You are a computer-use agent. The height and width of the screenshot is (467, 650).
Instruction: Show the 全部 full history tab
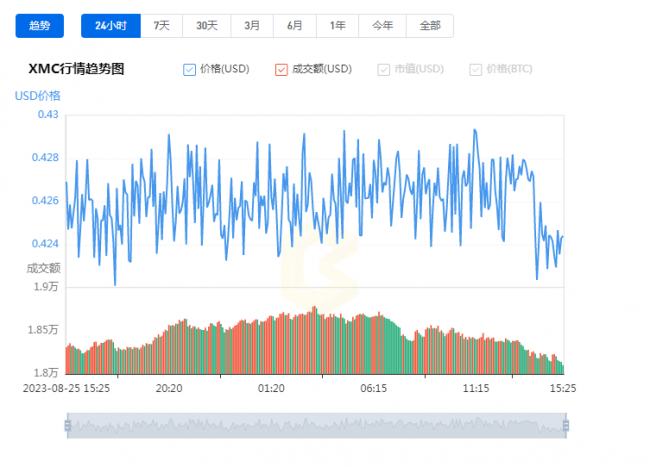[430, 26]
